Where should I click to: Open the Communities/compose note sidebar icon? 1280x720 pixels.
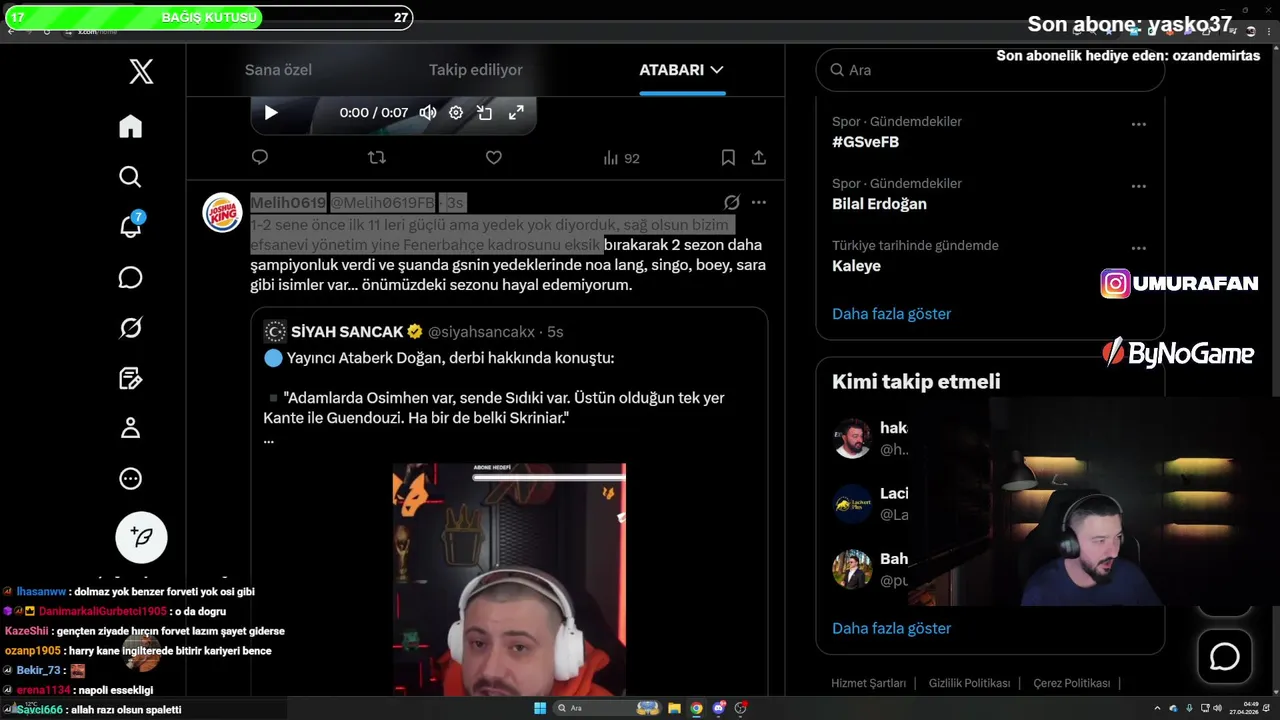coord(130,378)
